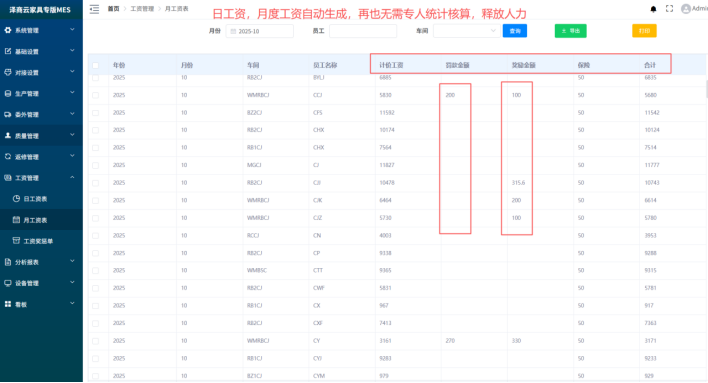Expand 质量管理 using its chevron

(72, 135)
